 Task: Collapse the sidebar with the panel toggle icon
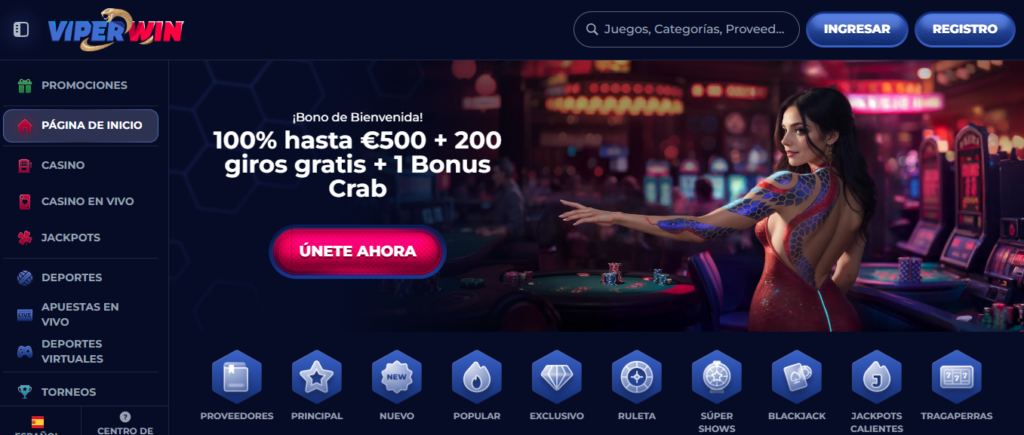(x=21, y=29)
